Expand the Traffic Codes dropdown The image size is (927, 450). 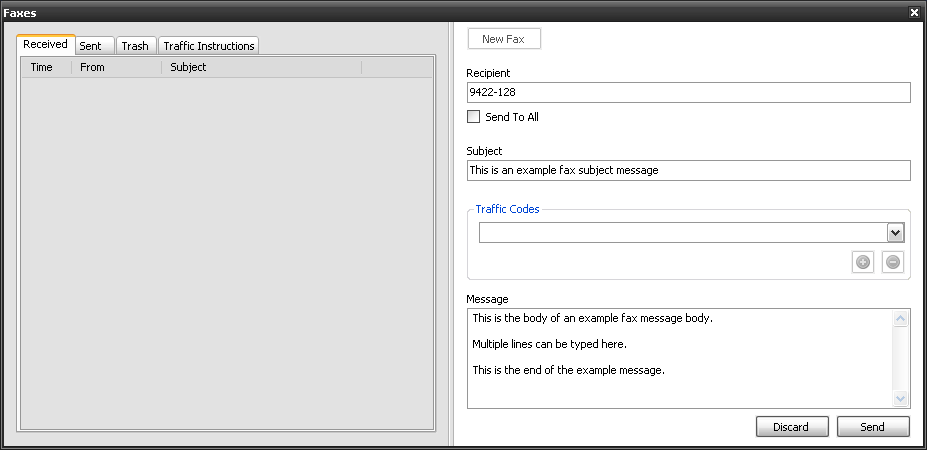pyautogui.click(x=895, y=232)
